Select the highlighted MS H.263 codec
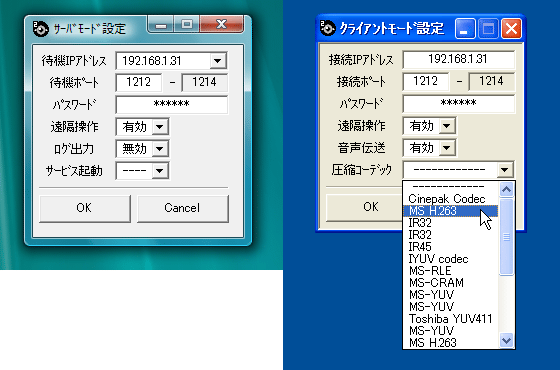The height and width of the screenshot is (370, 560). click(x=450, y=211)
